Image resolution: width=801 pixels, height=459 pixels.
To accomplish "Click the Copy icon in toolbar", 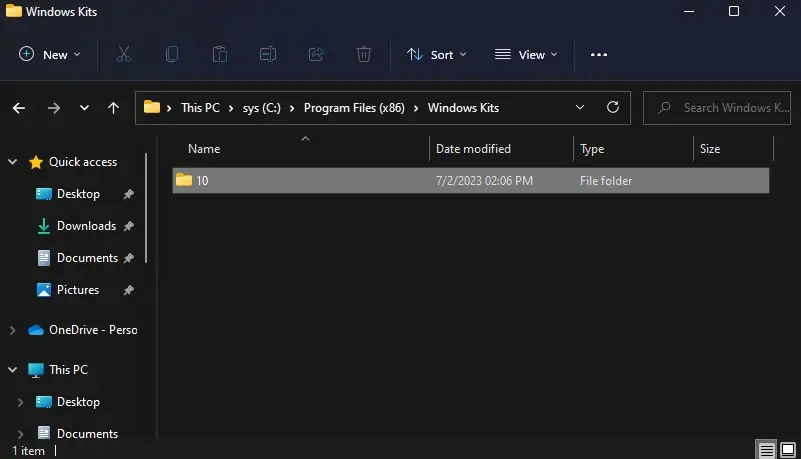I will click(x=172, y=54).
